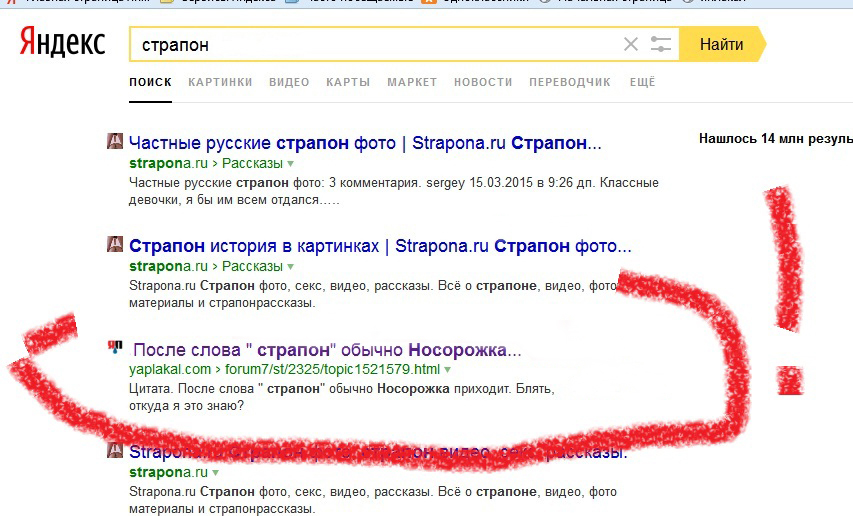Image resolution: width=853 pixels, height=516 pixels.
Task: Open advanced search settings sliders icon
Action: 660,44
